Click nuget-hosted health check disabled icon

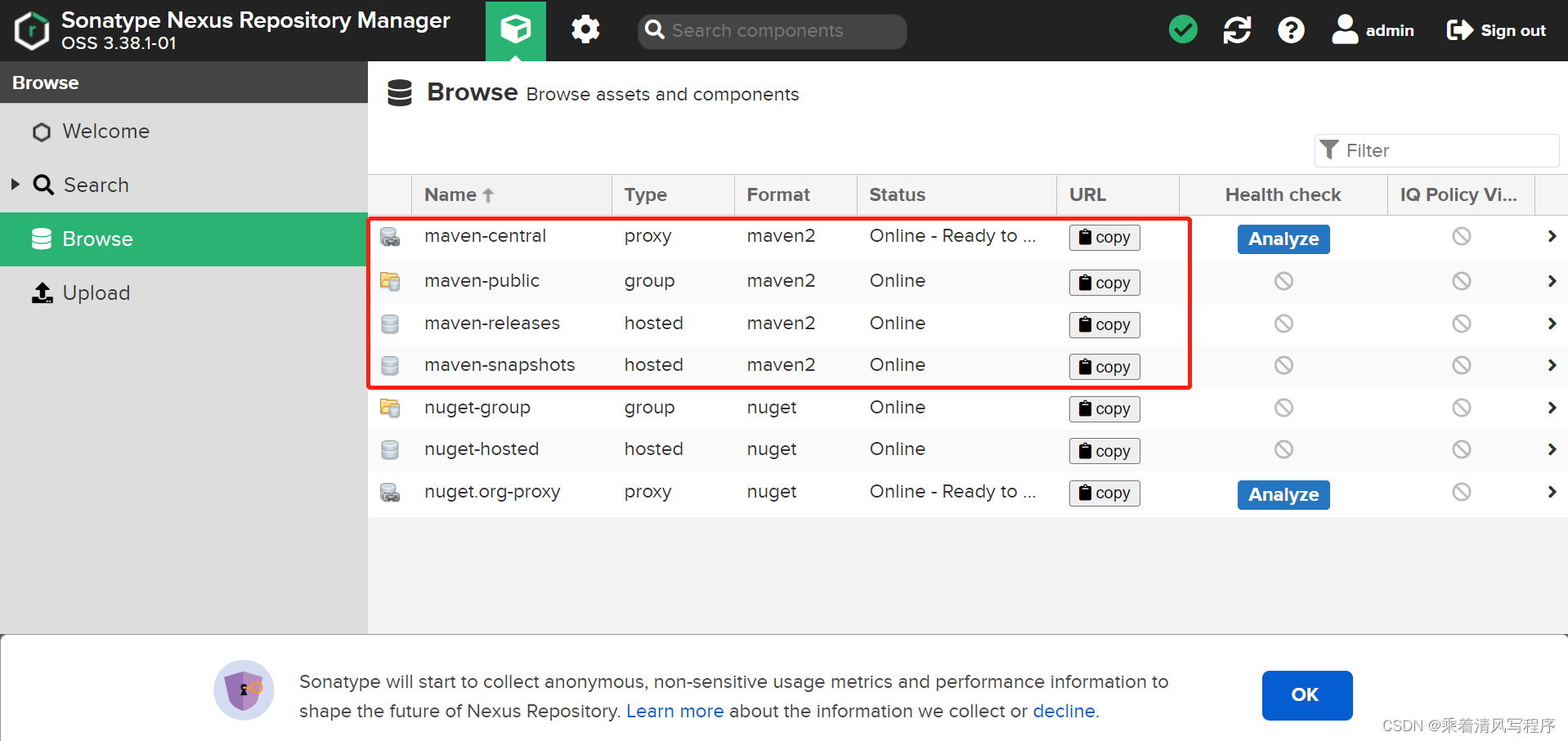[1284, 449]
